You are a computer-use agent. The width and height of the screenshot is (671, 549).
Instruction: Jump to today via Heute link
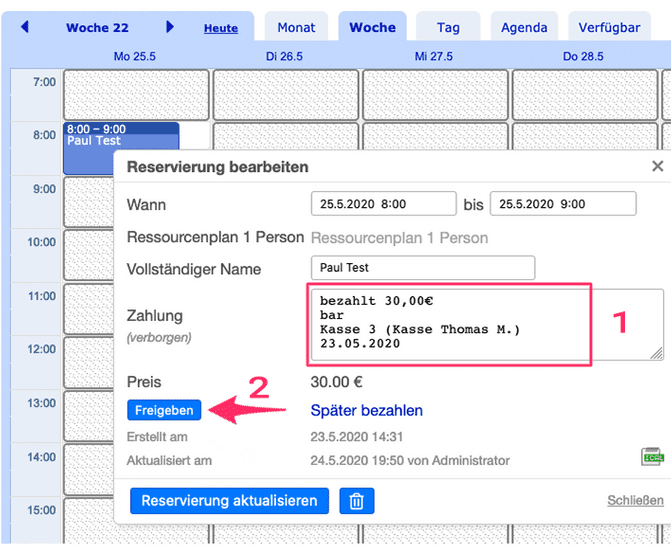(221, 28)
